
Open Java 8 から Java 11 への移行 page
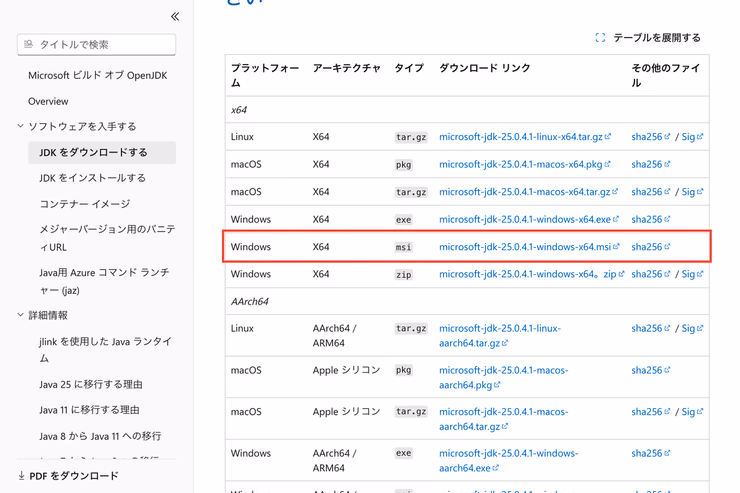coord(100,436)
